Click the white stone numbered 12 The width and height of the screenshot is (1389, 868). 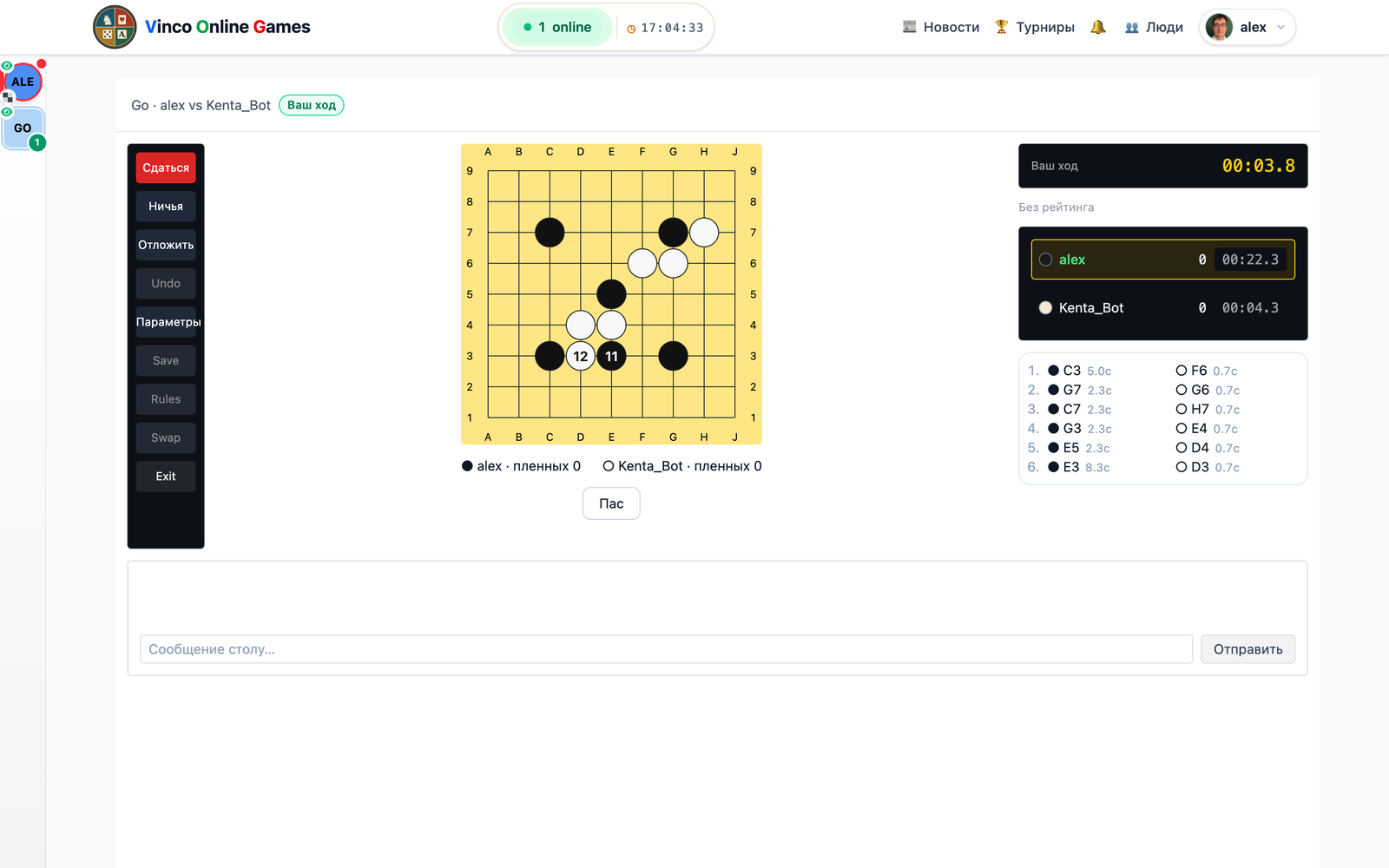581,356
